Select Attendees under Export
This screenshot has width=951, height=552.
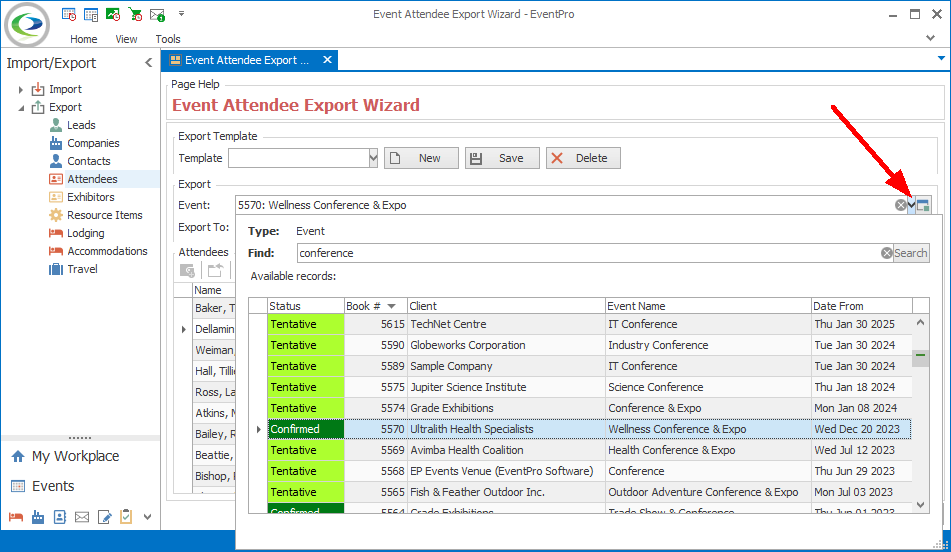coord(92,179)
